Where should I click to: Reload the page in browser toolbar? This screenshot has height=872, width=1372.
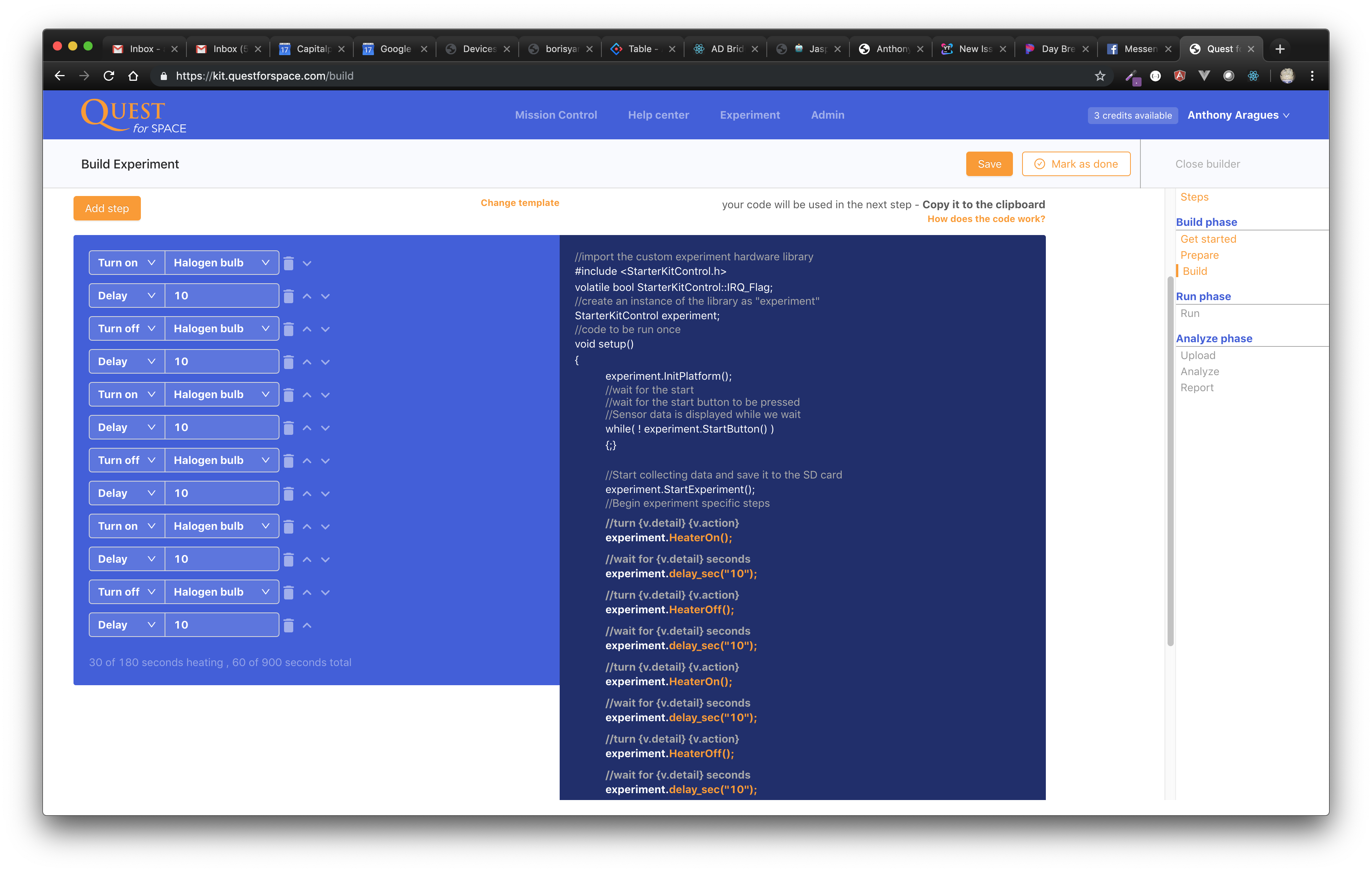click(109, 76)
